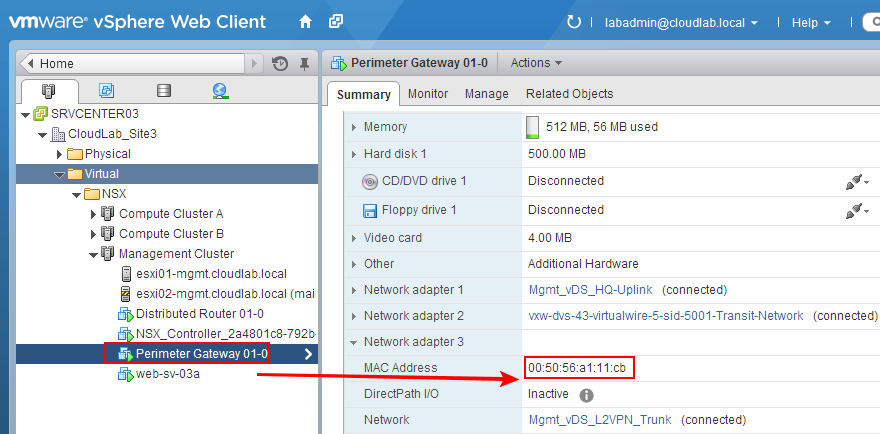Collapse Network adapter 3 details
The height and width of the screenshot is (434, 880).
354,342
